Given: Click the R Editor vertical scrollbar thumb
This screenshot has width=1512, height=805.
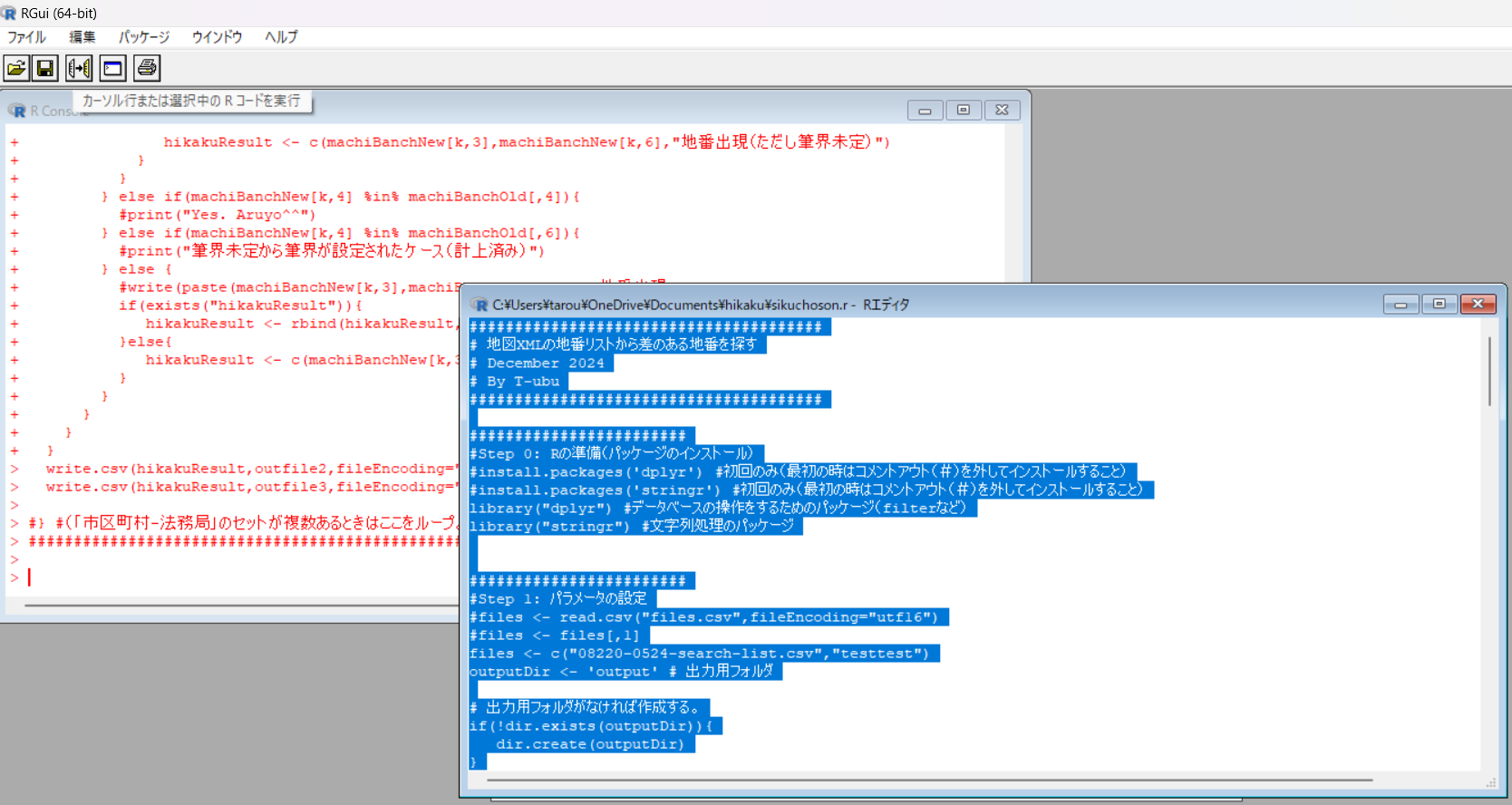Looking at the screenshot, I should click(1489, 372).
